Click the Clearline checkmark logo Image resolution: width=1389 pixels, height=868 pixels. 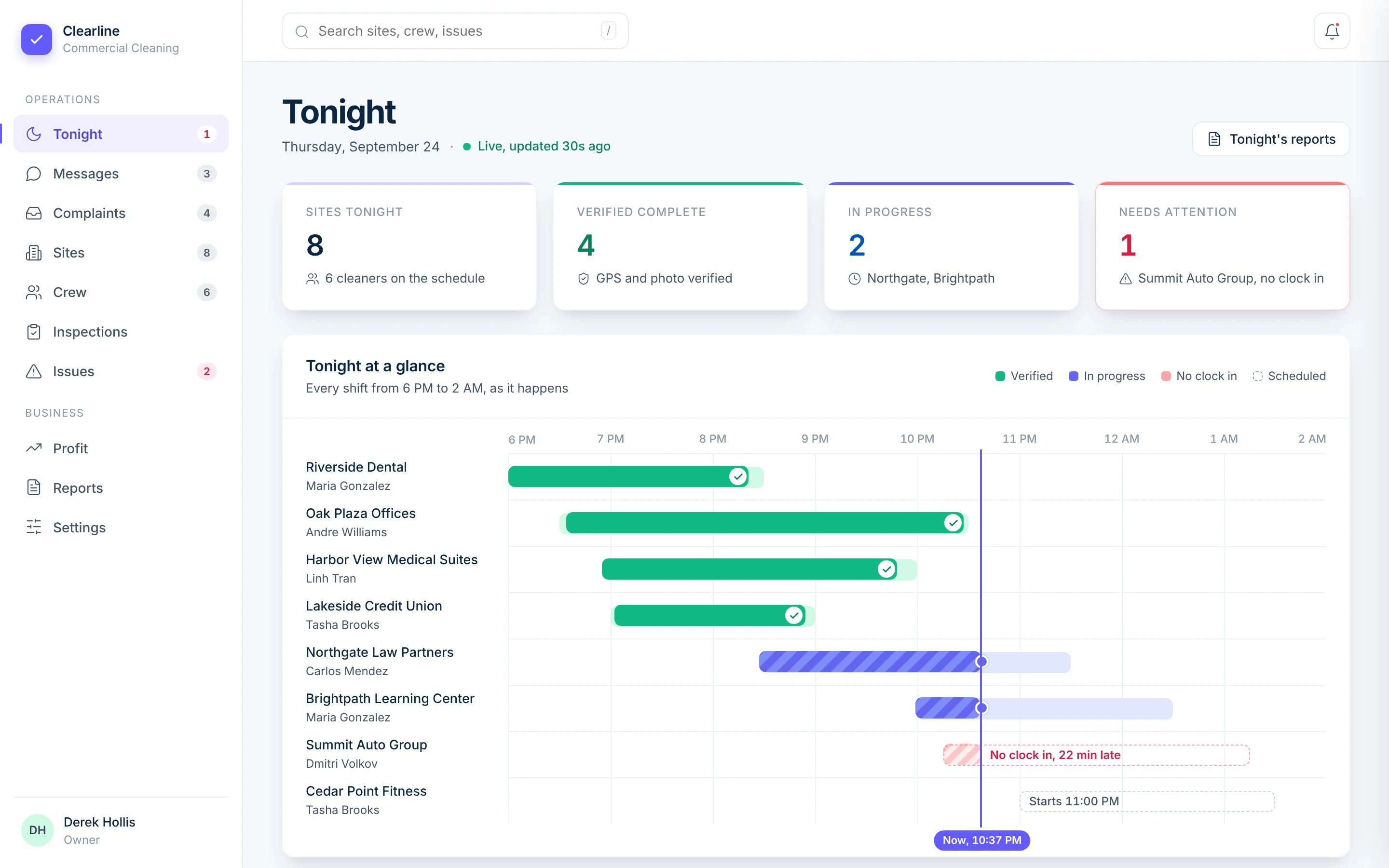click(x=37, y=39)
